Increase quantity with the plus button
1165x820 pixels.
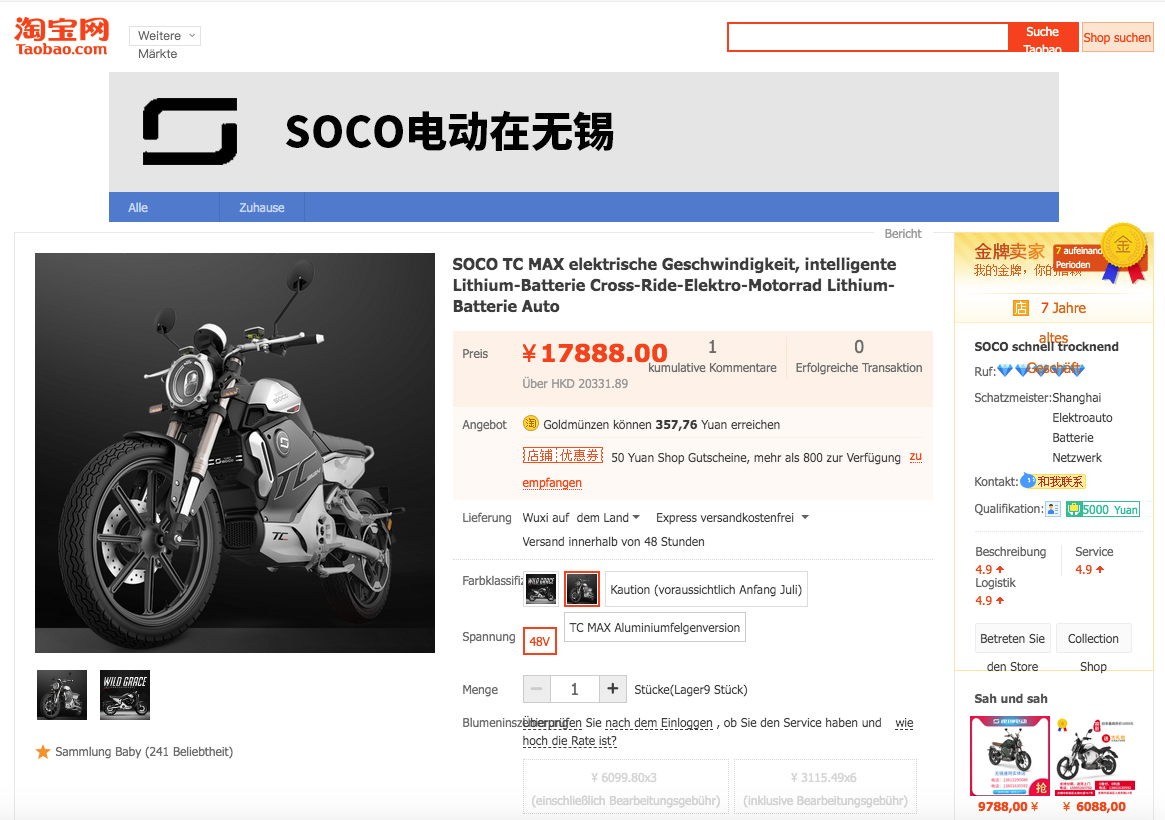[613, 689]
